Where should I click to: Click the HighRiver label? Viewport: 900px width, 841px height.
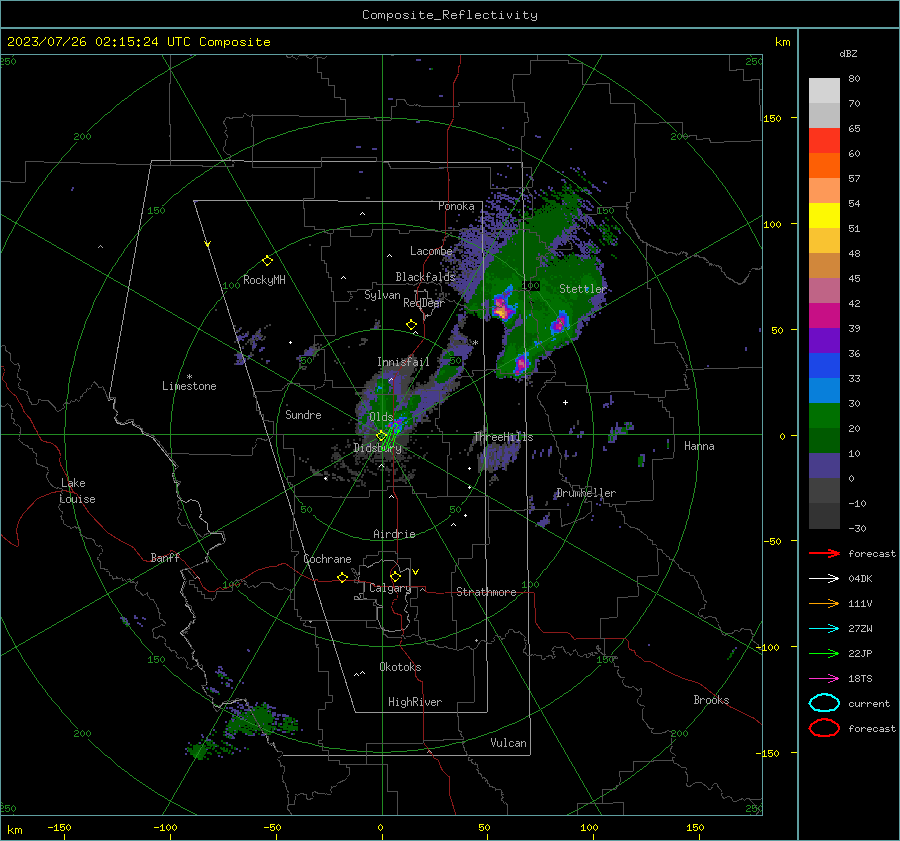[415, 702]
